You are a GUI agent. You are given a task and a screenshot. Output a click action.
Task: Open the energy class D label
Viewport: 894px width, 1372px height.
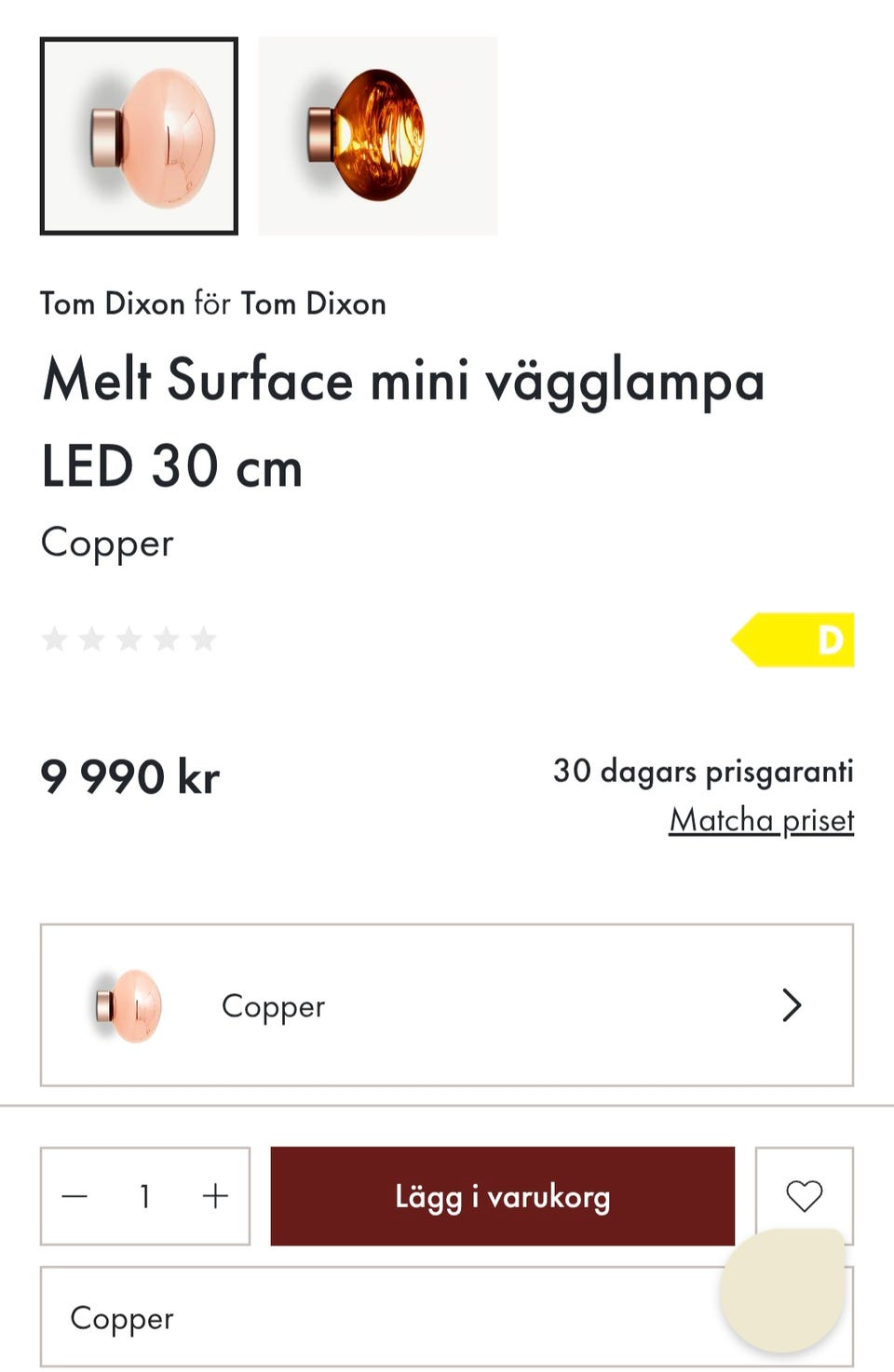793,639
